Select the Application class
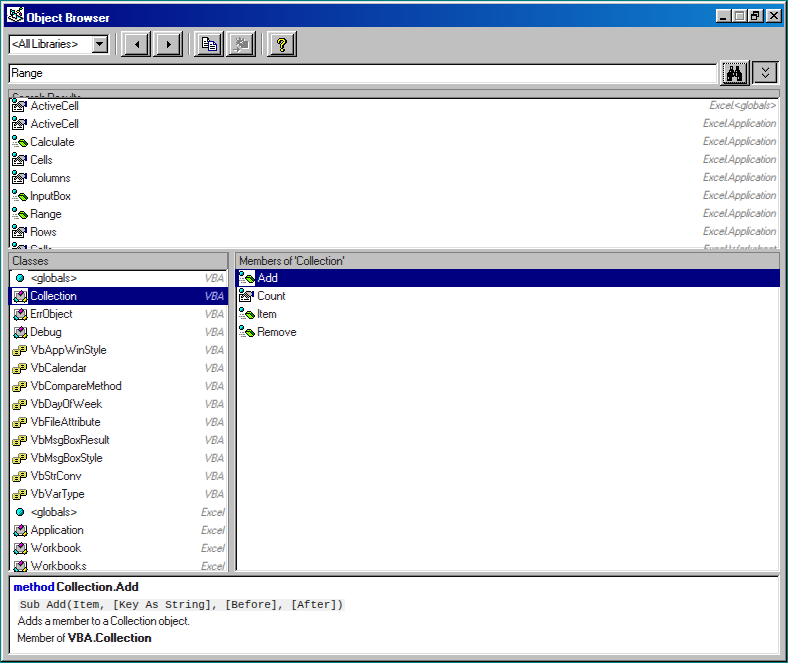This screenshot has width=788, height=663. [118, 530]
